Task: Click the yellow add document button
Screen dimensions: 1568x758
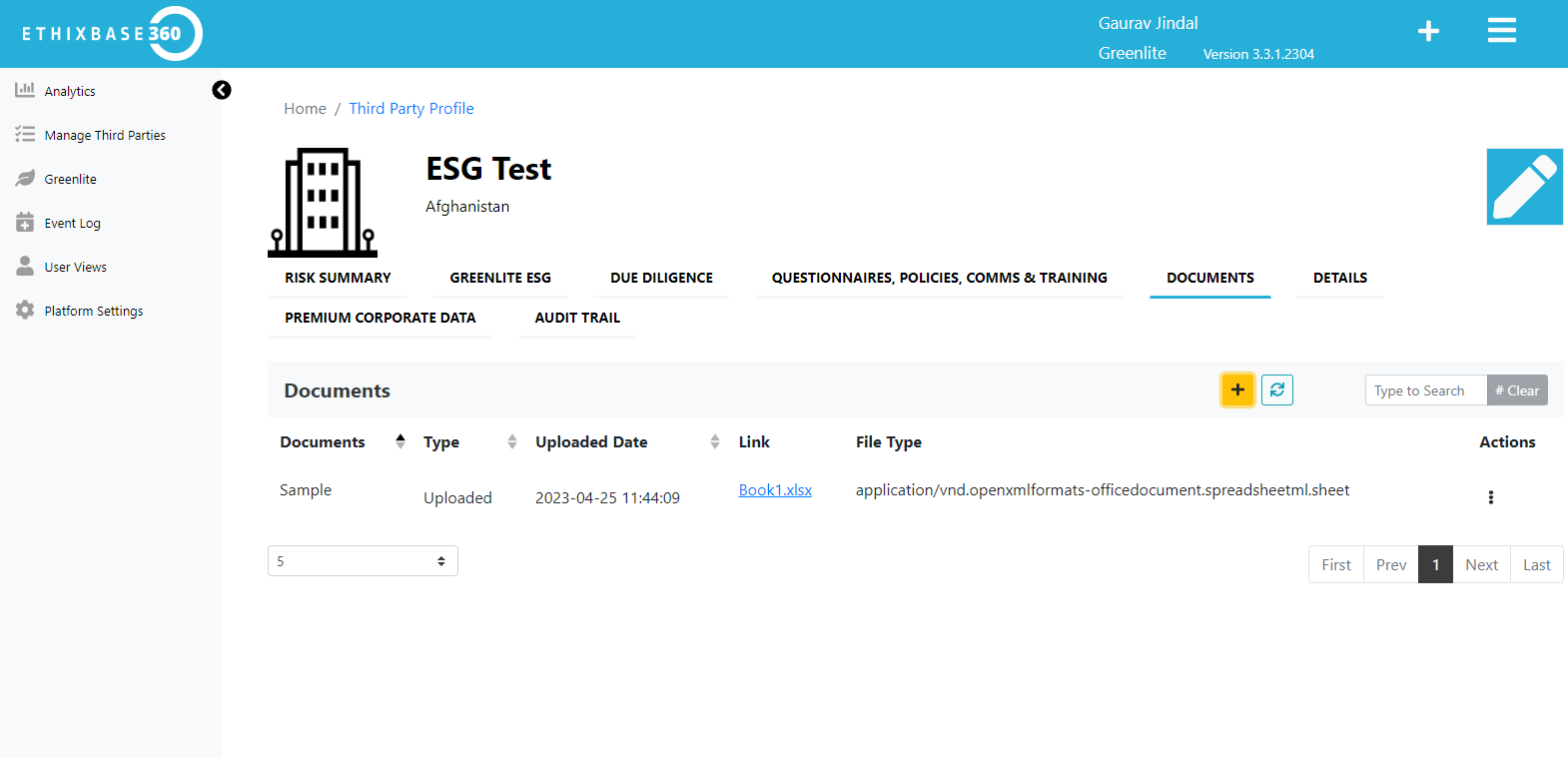Action: (x=1237, y=389)
